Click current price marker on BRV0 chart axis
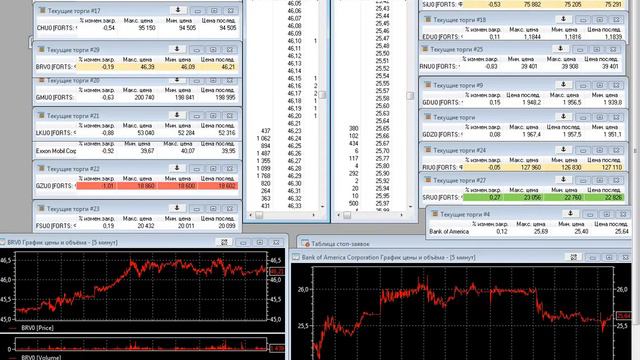This screenshot has width=640, height=360. coord(277,271)
